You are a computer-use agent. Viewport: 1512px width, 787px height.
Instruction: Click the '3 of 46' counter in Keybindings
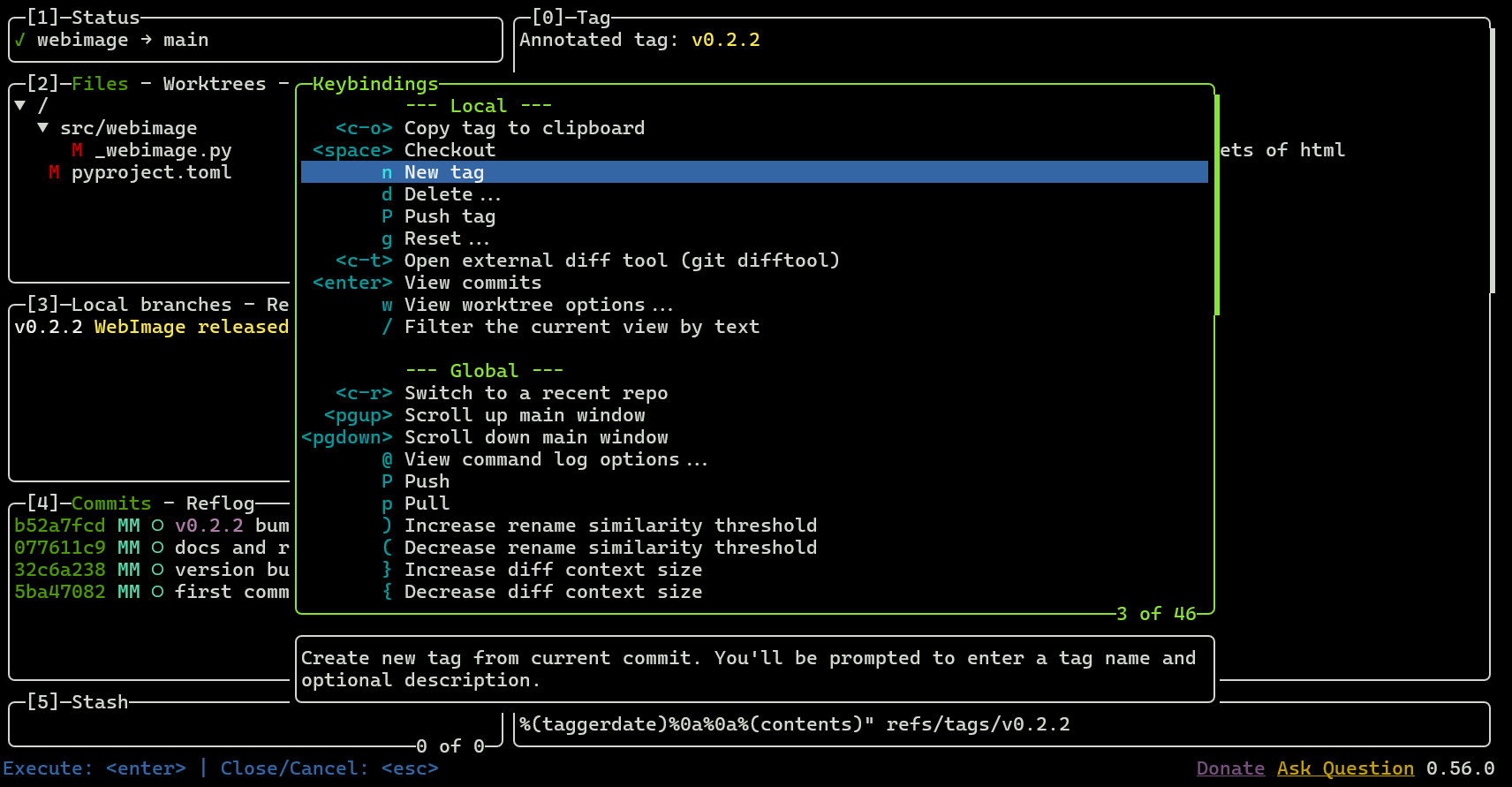[x=1156, y=614]
